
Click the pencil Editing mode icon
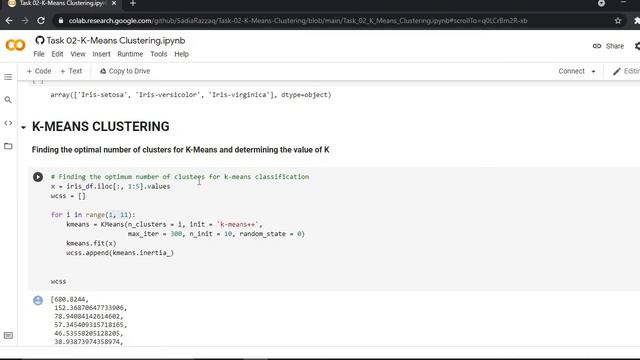tap(616, 71)
